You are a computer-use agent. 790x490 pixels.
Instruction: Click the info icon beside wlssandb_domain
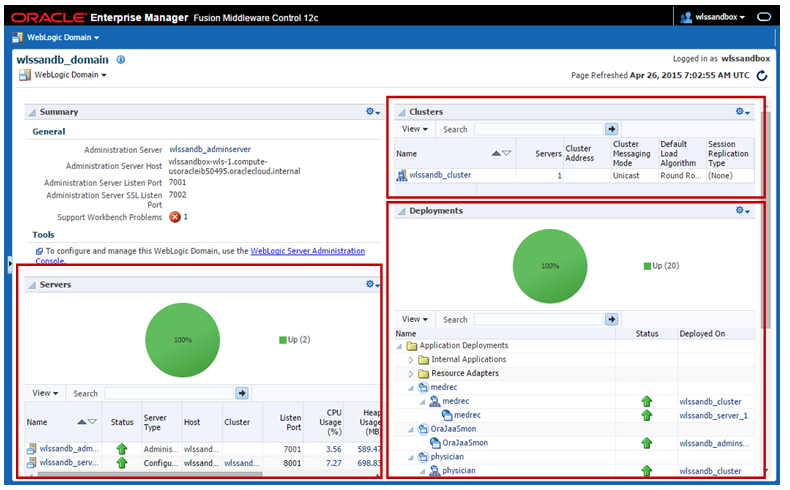(121, 59)
